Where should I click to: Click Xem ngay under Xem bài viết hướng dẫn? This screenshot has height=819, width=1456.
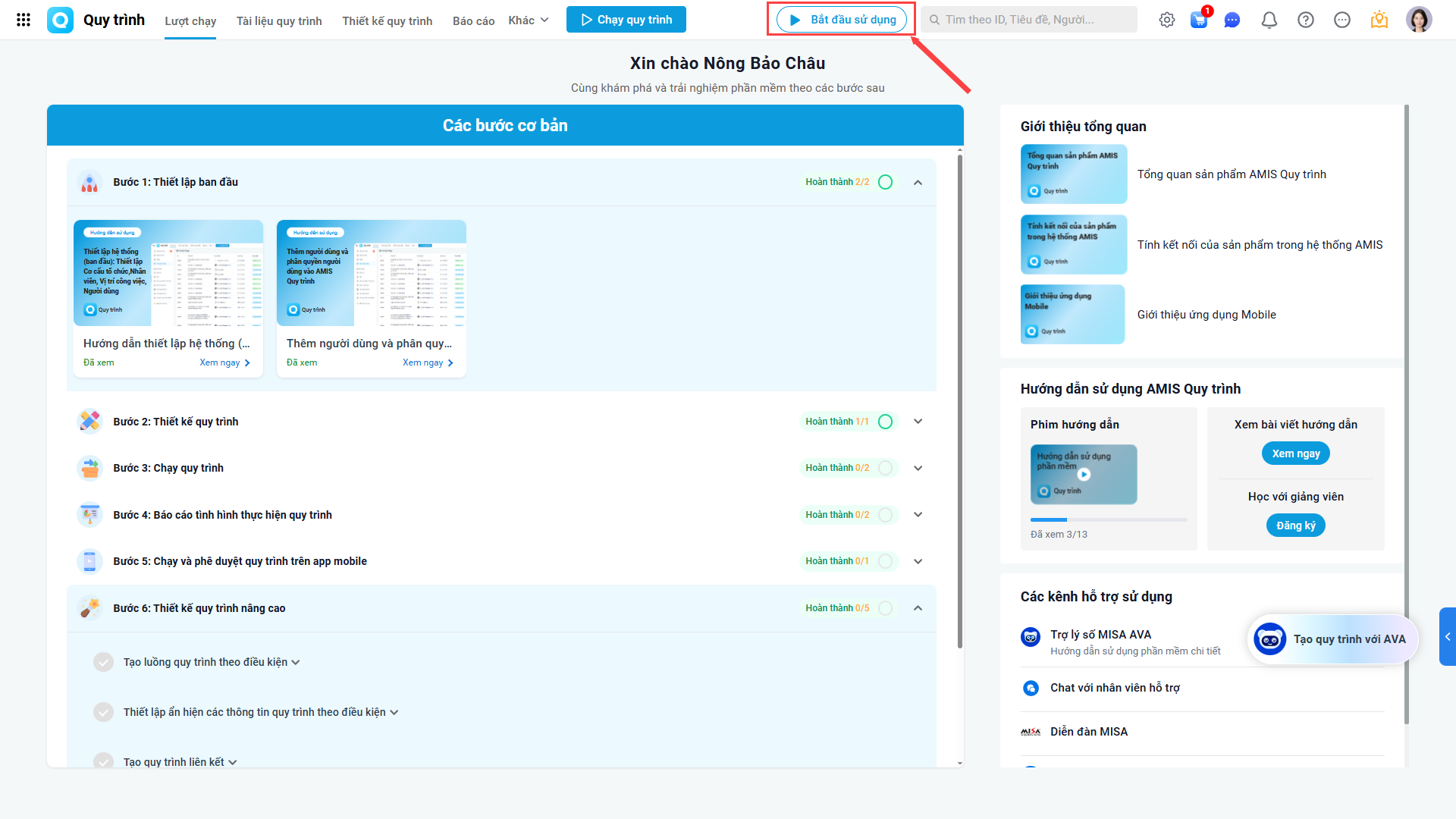click(x=1296, y=453)
